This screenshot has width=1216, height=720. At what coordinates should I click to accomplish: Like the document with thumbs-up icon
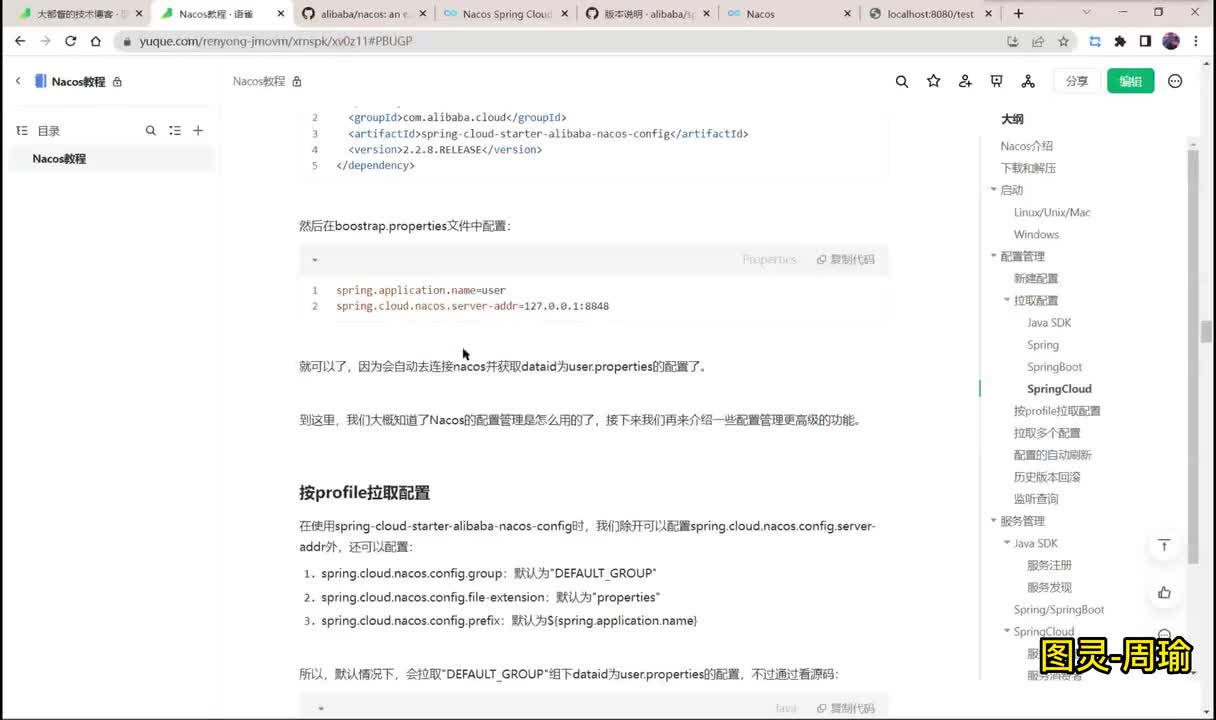pyautogui.click(x=1164, y=592)
